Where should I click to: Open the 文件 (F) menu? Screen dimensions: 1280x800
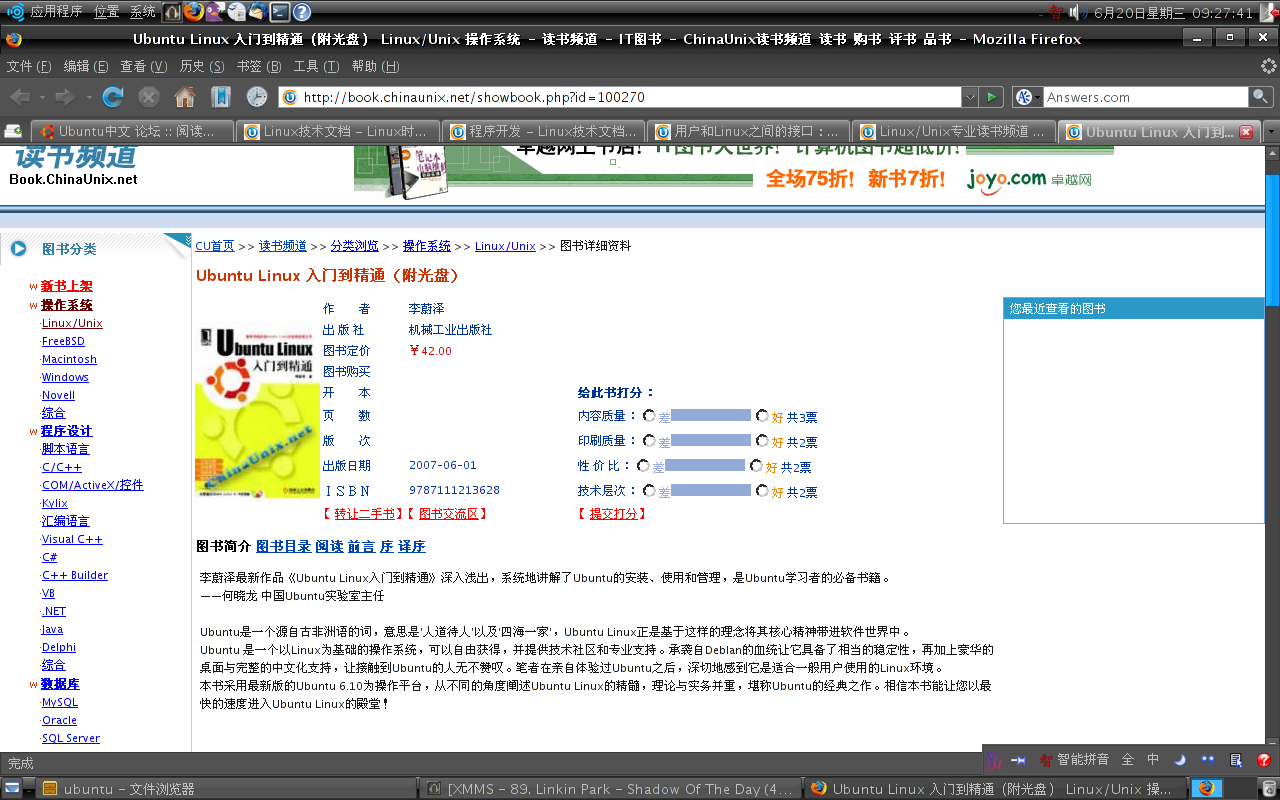pos(29,66)
